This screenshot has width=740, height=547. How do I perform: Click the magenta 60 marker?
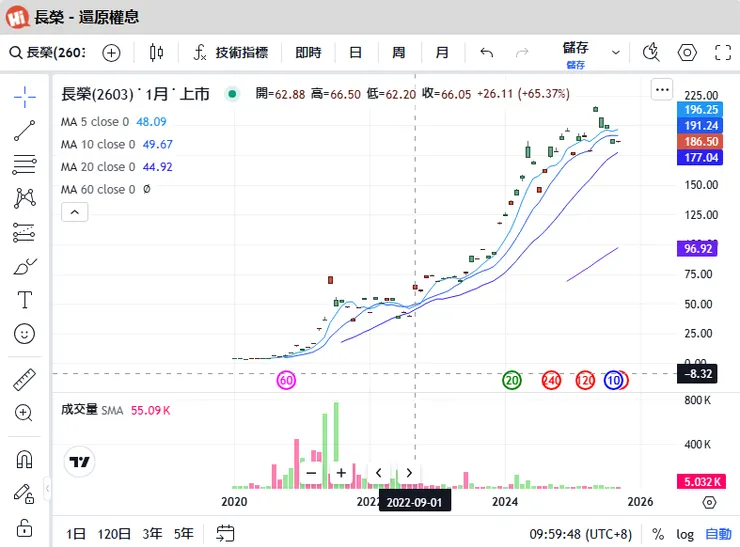click(286, 380)
